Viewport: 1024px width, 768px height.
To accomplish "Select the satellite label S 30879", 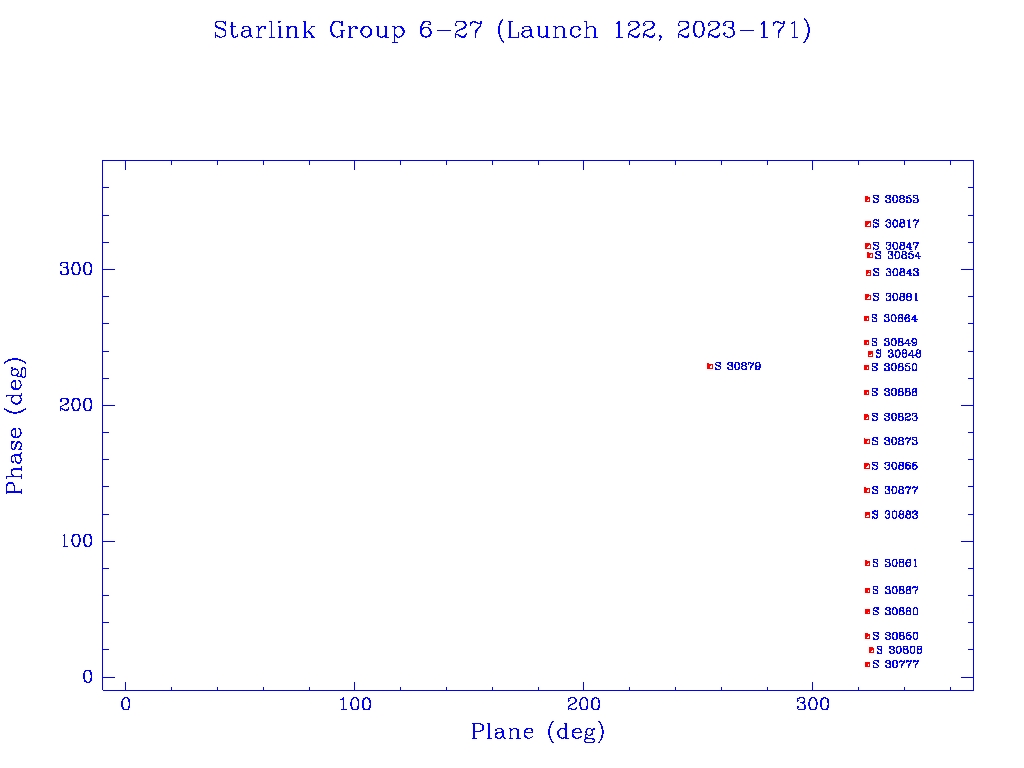I will [x=738, y=366].
